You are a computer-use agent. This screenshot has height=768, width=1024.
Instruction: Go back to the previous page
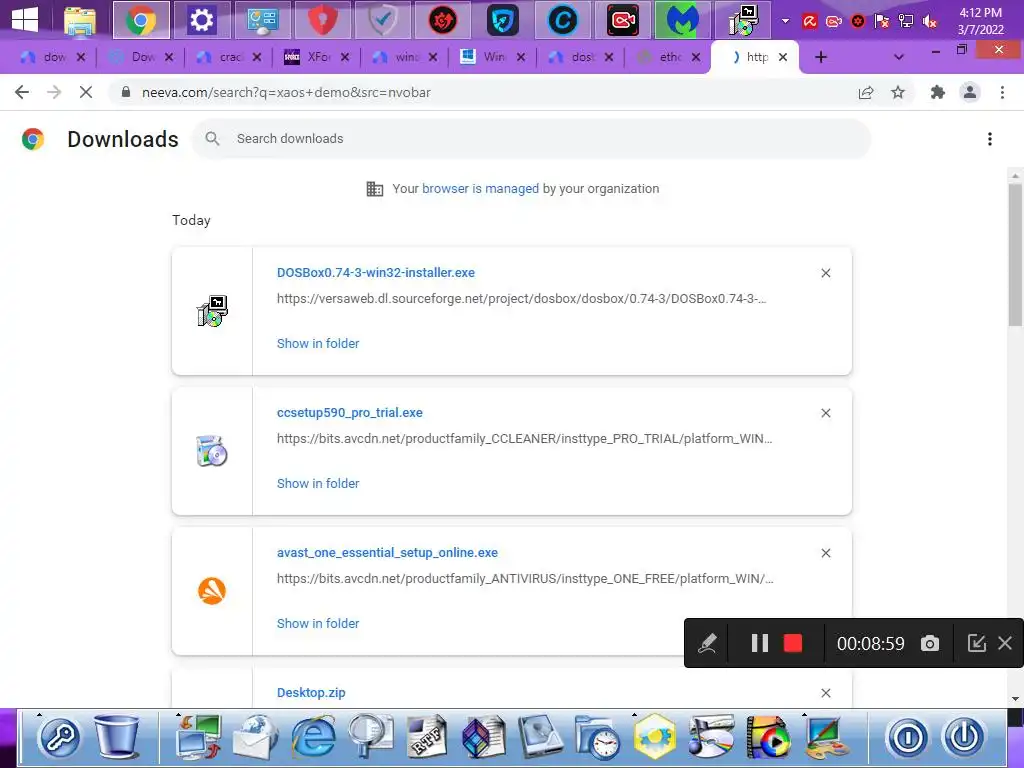(x=22, y=92)
